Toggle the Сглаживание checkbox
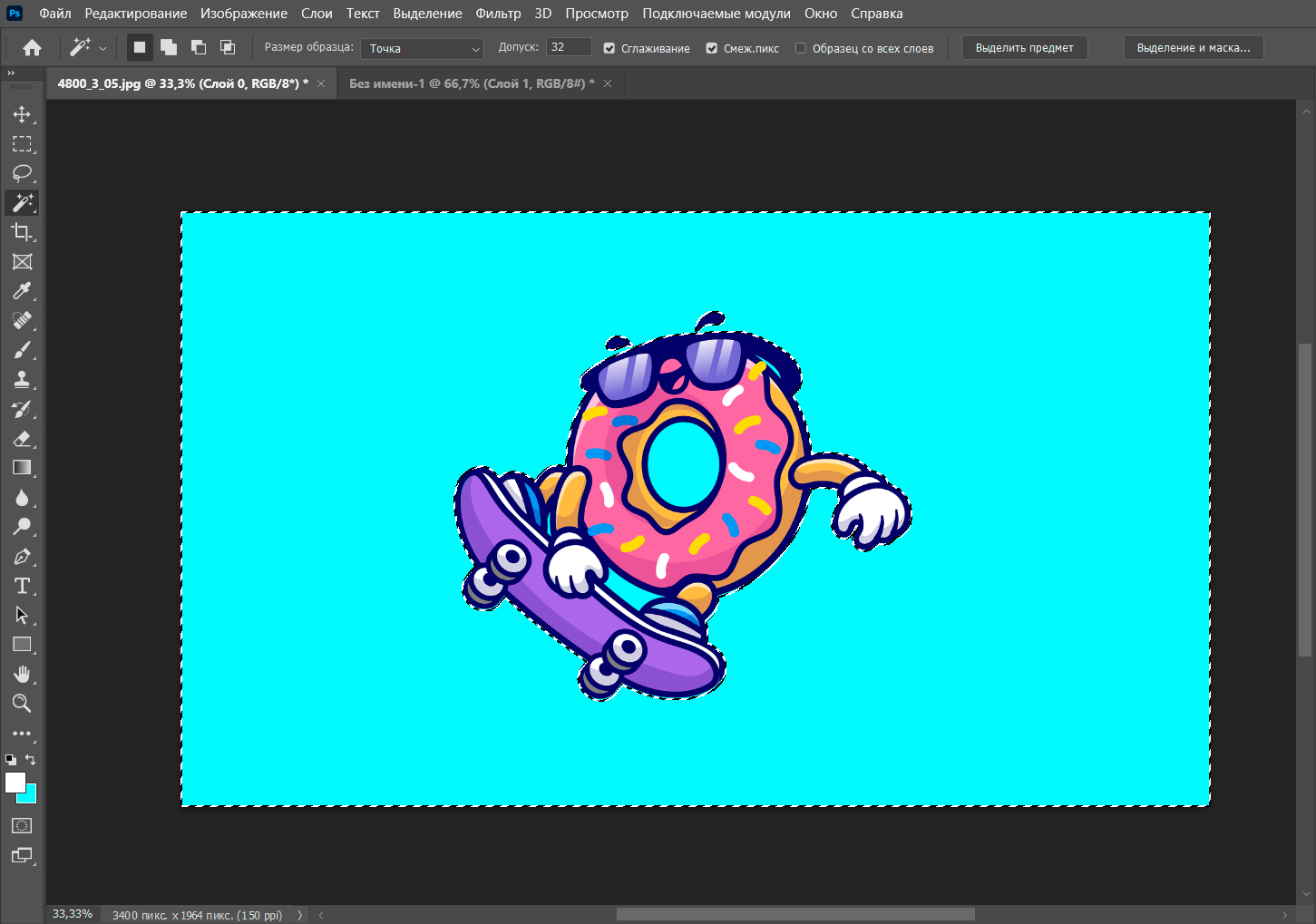This screenshot has height=924, width=1316. click(609, 48)
